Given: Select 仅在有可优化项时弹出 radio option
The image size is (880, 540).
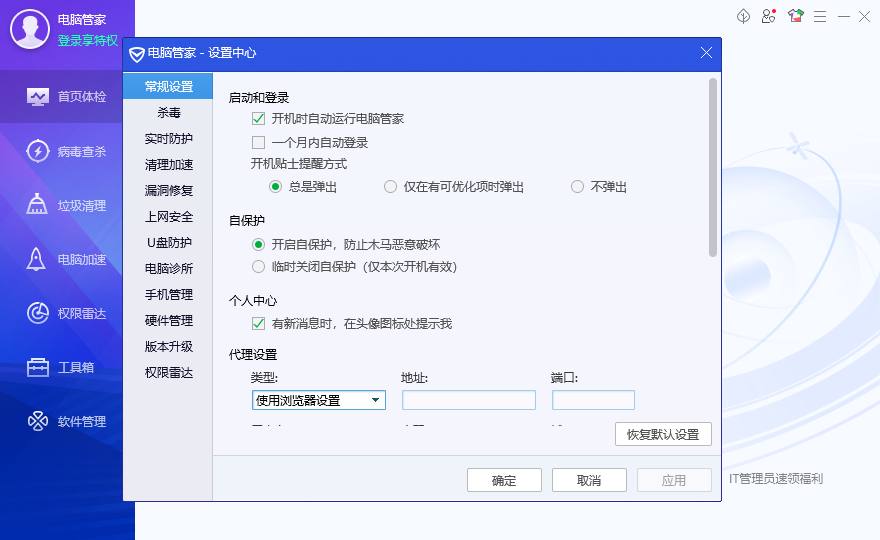Looking at the screenshot, I should point(390,186).
